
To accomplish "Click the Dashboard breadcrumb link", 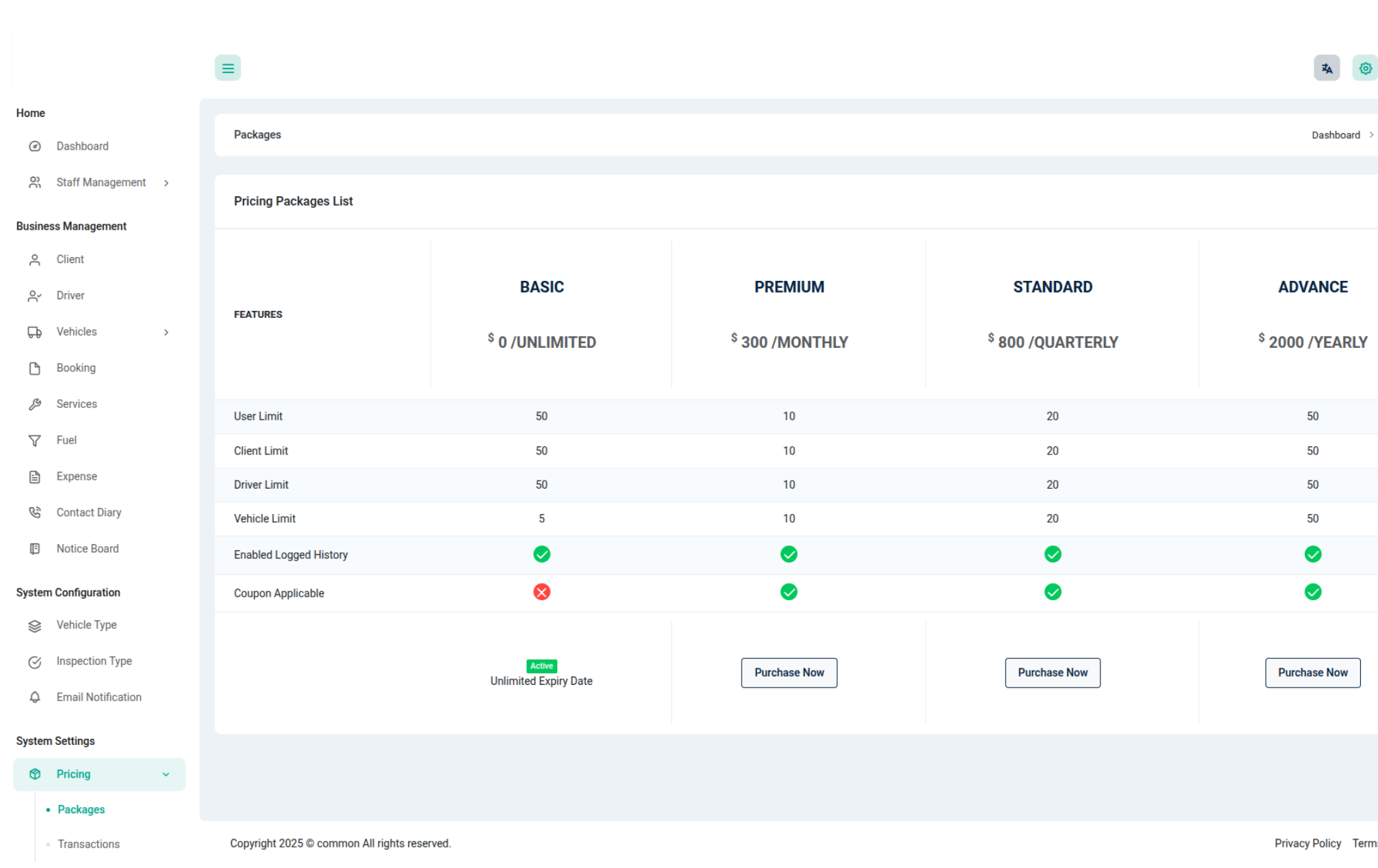I will click(x=1335, y=135).
